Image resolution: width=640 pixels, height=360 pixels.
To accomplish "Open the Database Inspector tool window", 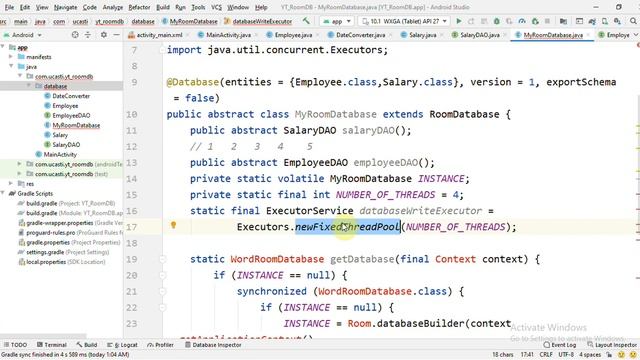I will coord(213,345).
